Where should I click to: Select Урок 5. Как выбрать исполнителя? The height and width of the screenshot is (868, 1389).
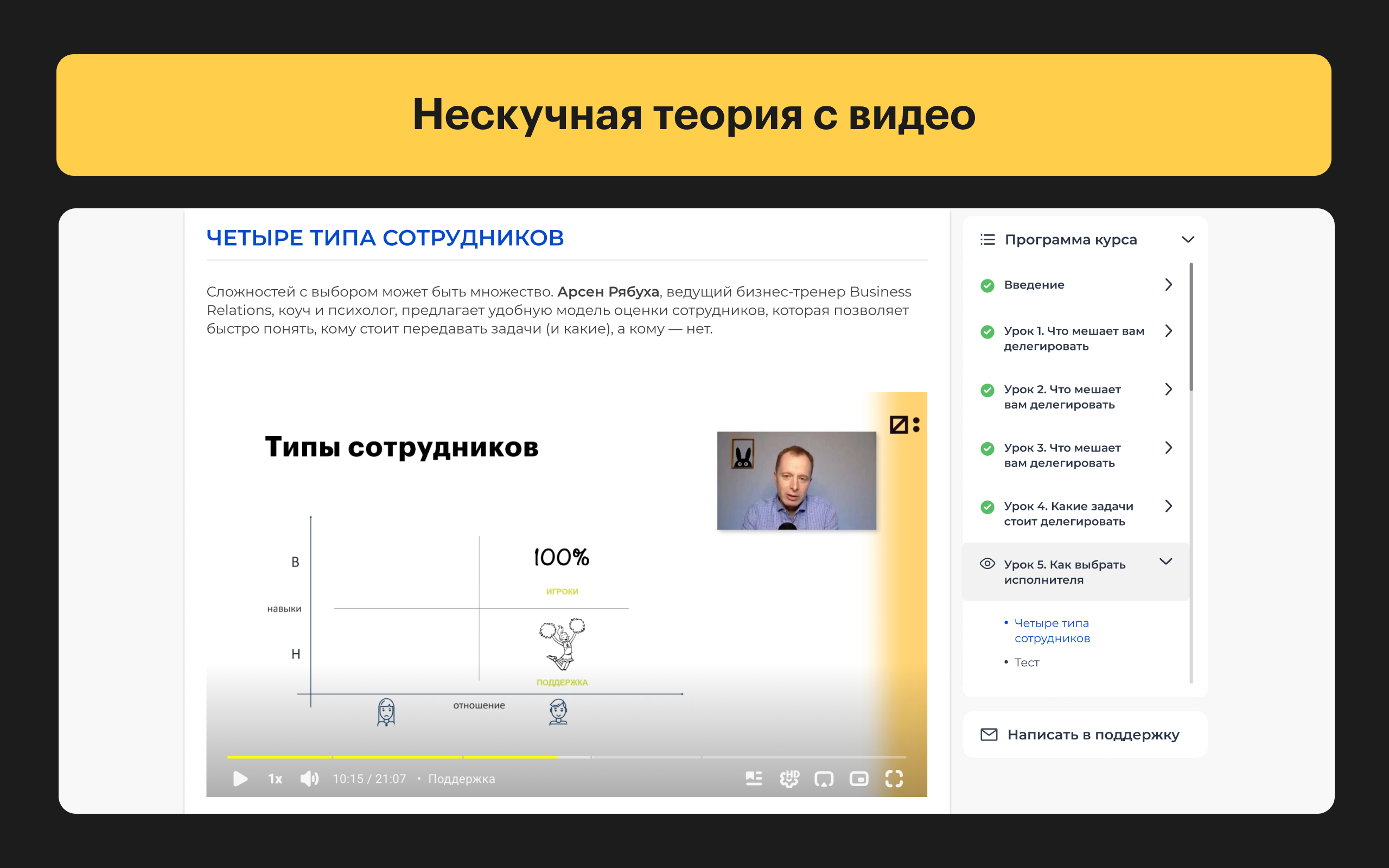tap(1075, 572)
